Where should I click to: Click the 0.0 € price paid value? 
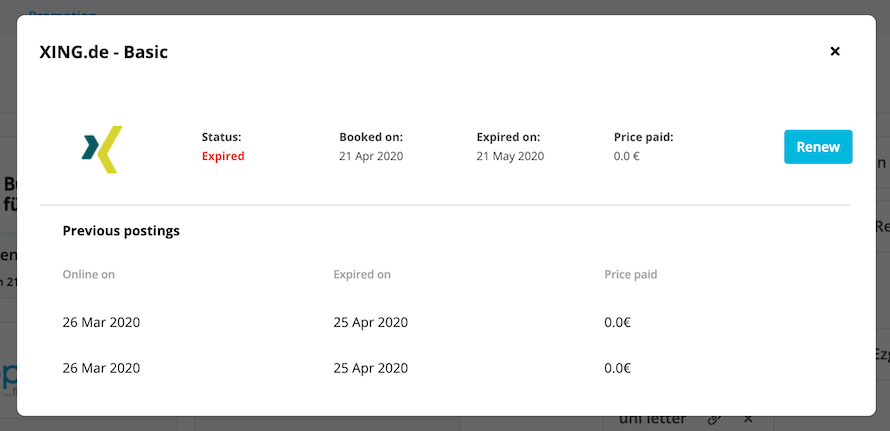pyautogui.click(x=627, y=156)
